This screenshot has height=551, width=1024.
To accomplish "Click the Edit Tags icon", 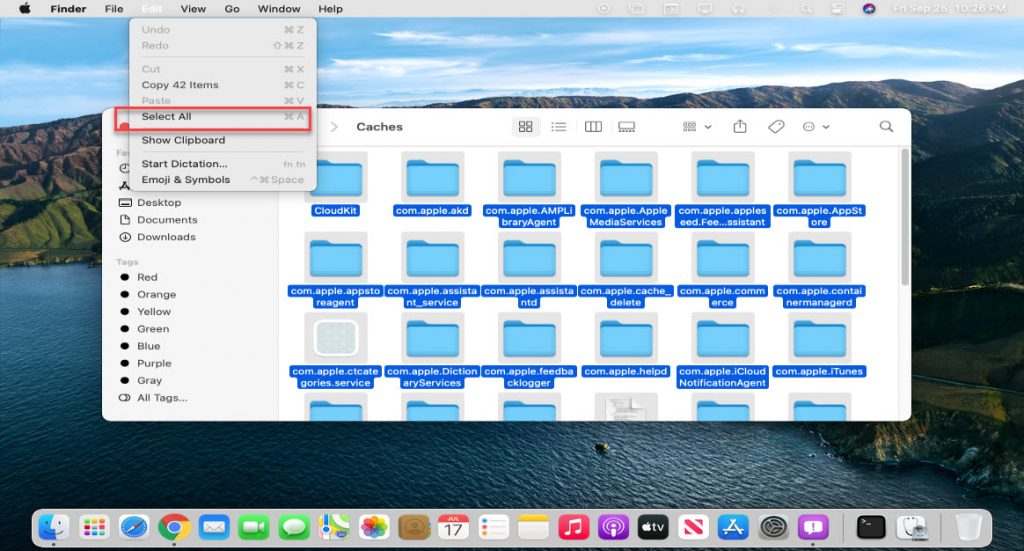I will tap(776, 127).
